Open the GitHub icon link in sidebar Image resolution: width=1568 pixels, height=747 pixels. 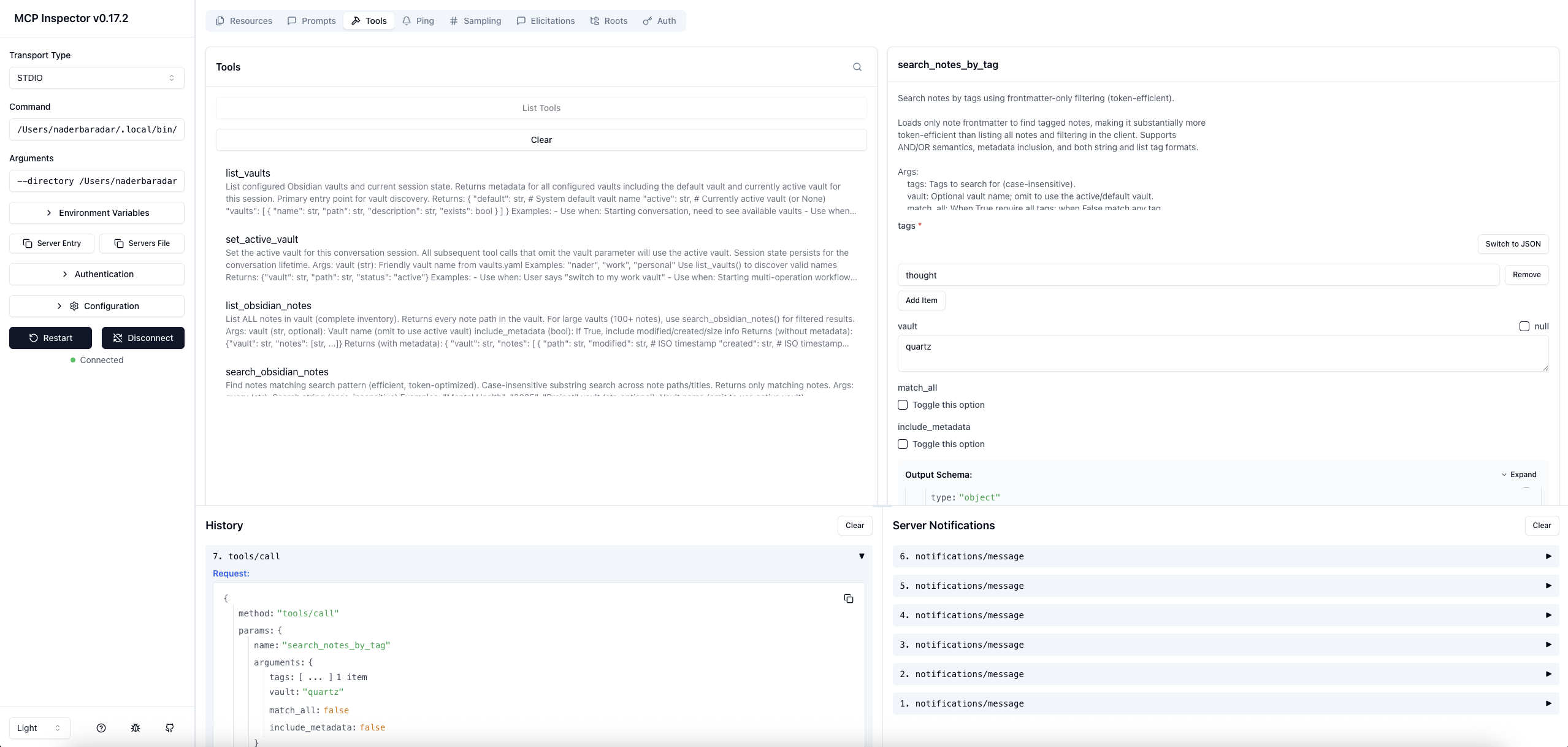pyautogui.click(x=170, y=728)
